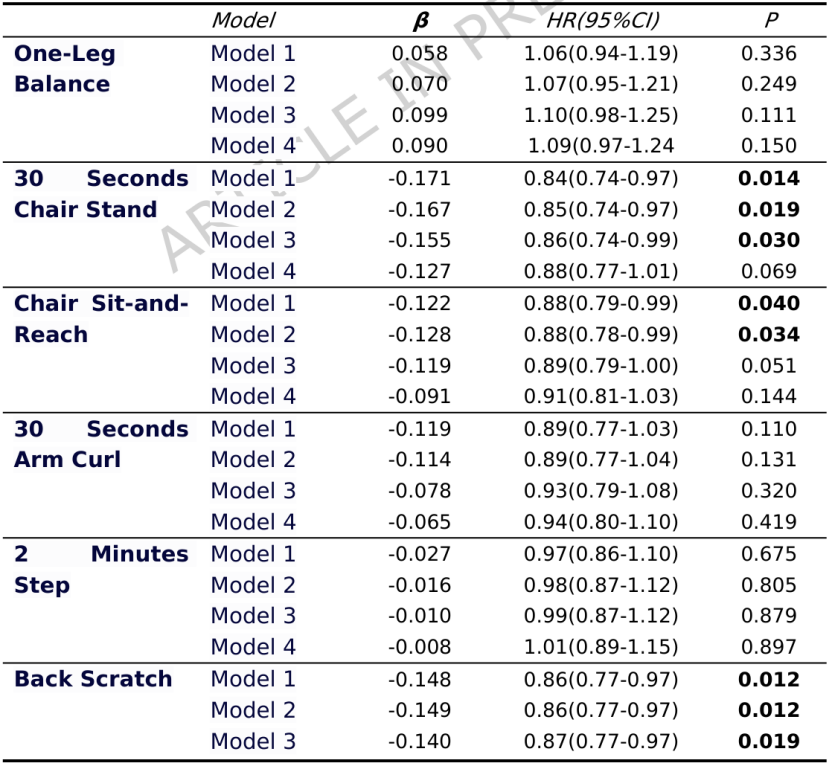Click the Model column header

[x=243, y=20]
